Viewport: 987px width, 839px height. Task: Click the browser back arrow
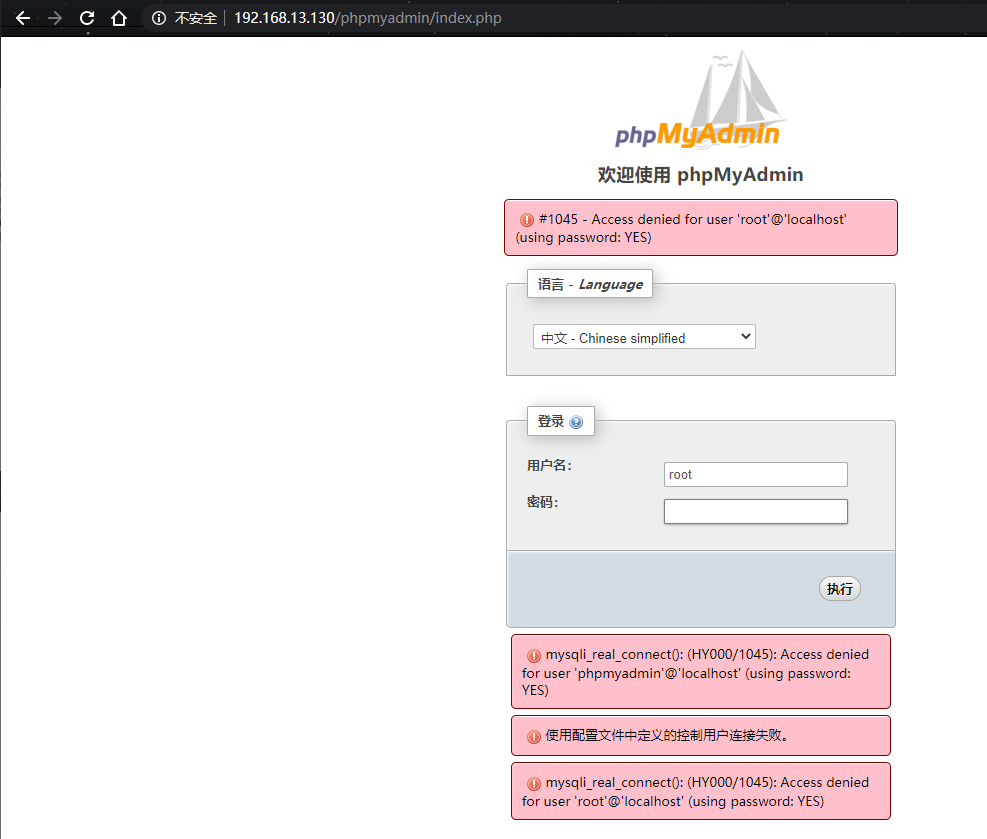(23, 18)
